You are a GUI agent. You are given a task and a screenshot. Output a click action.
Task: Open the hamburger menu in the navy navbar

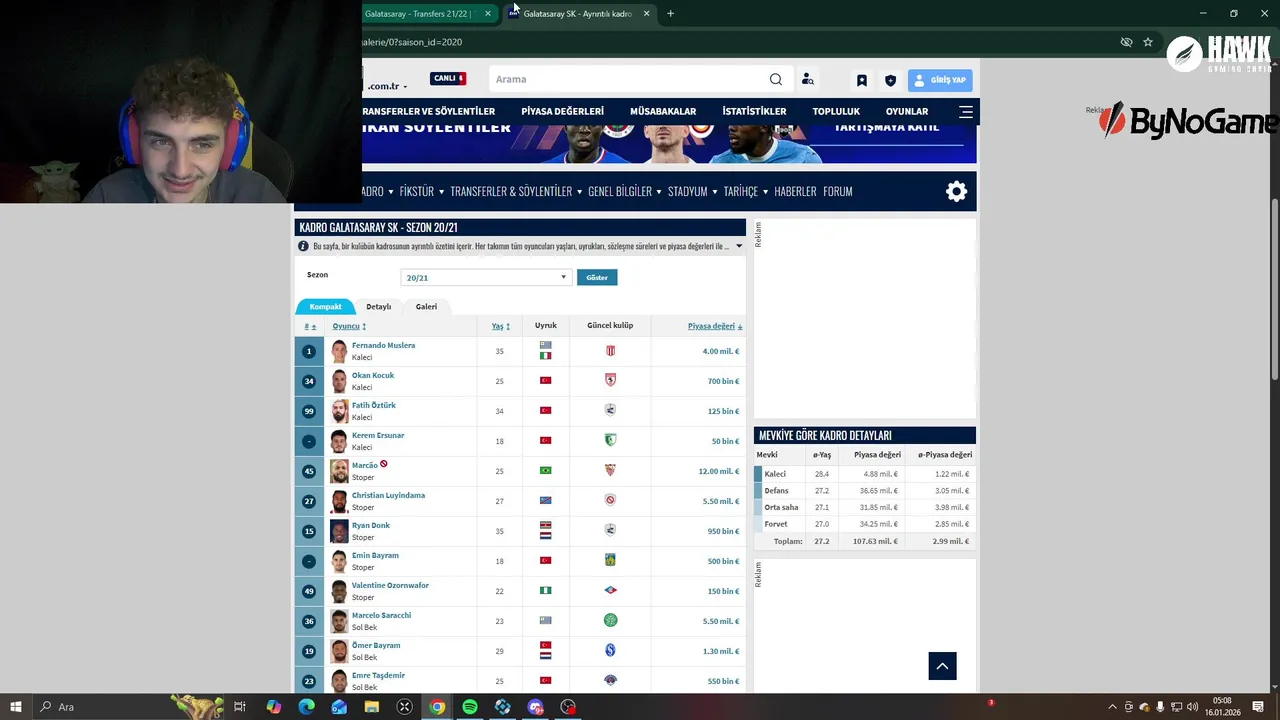click(966, 111)
